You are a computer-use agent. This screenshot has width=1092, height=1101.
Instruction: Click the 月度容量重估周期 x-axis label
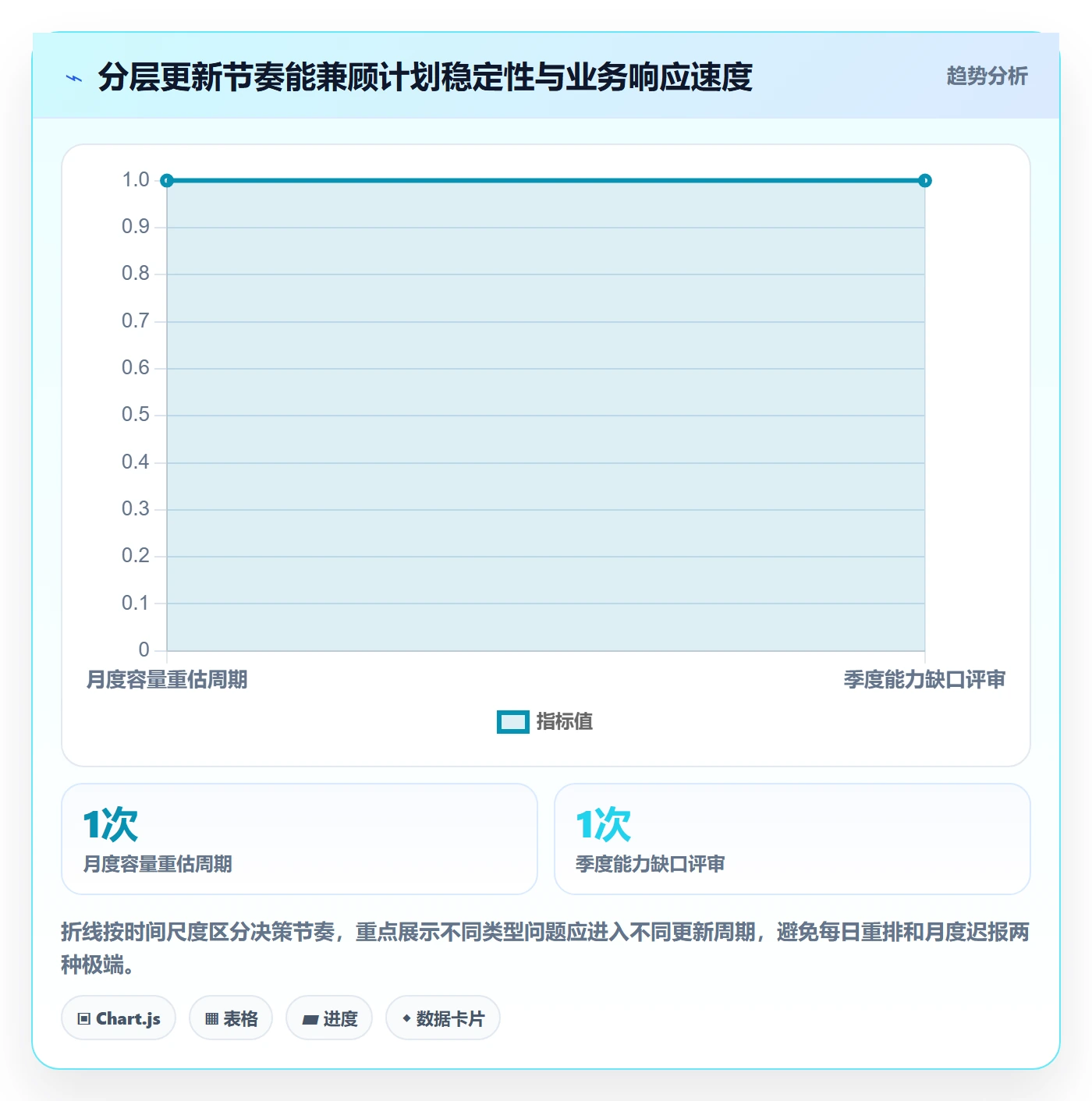pyautogui.click(x=167, y=680)
